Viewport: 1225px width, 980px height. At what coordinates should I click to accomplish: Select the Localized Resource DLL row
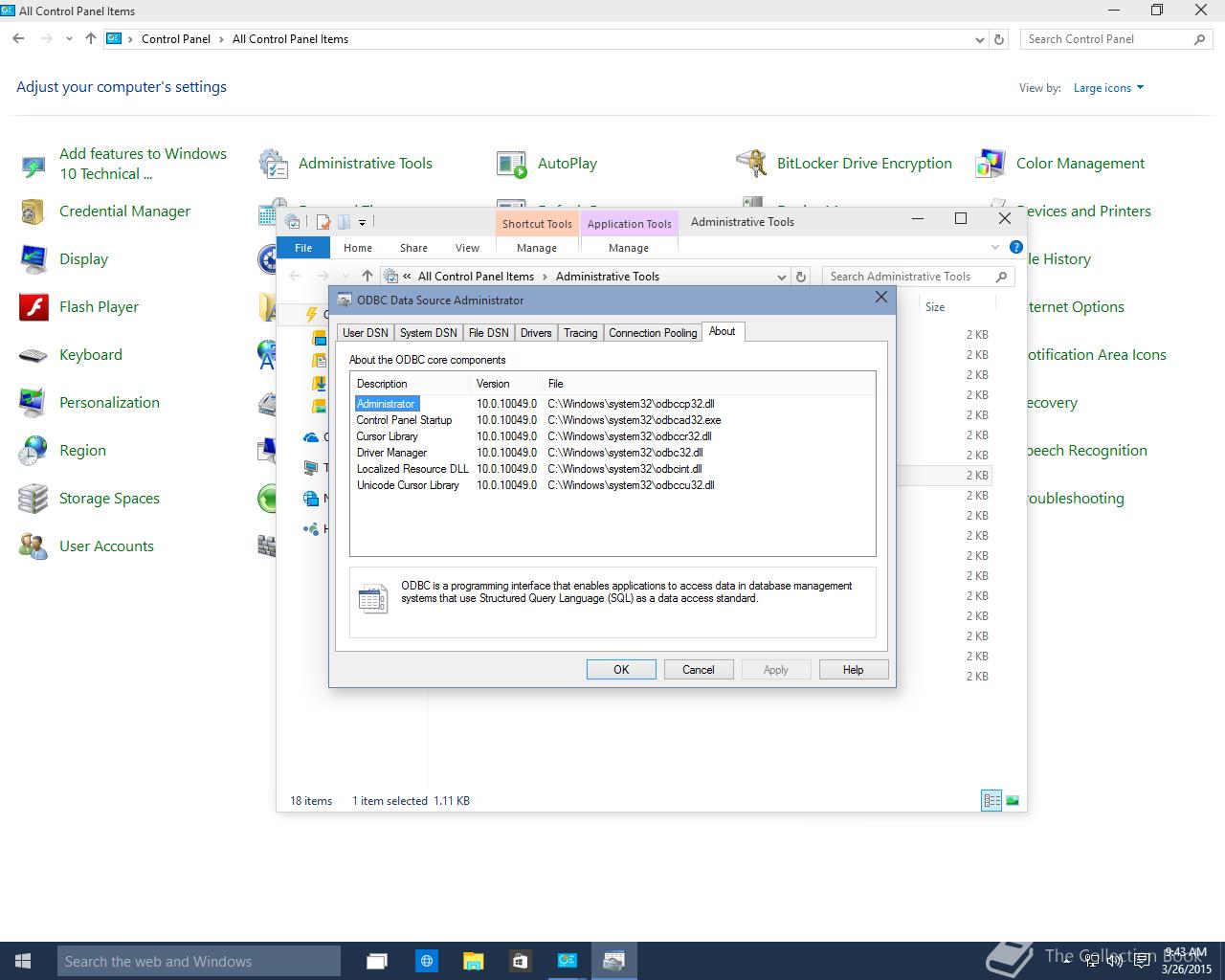coord(612,469)
